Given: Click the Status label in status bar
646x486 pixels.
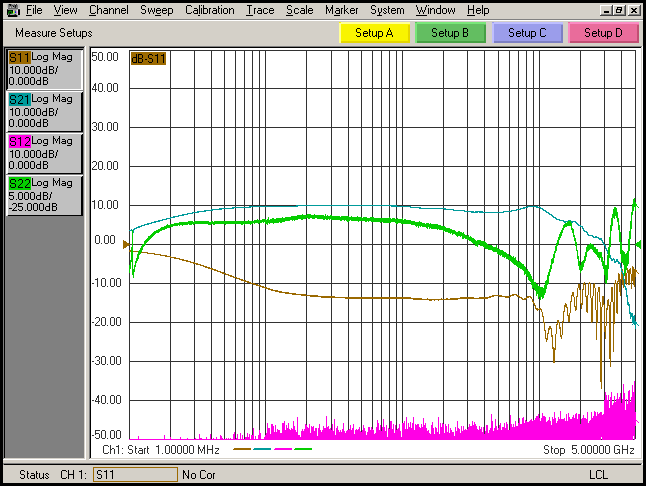Looking at the screenshot, I should click(34, 475).
